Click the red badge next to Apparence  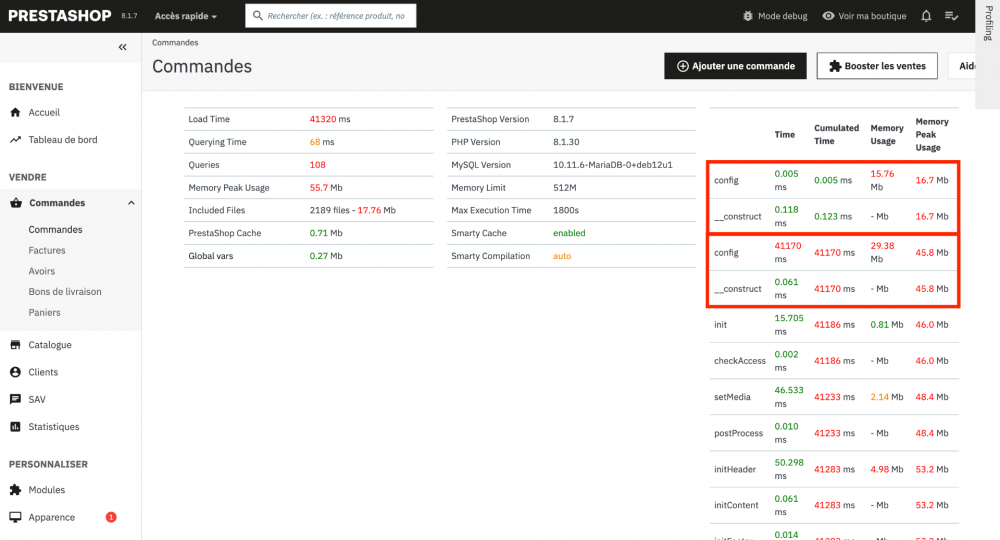click(x=111, y=517)
